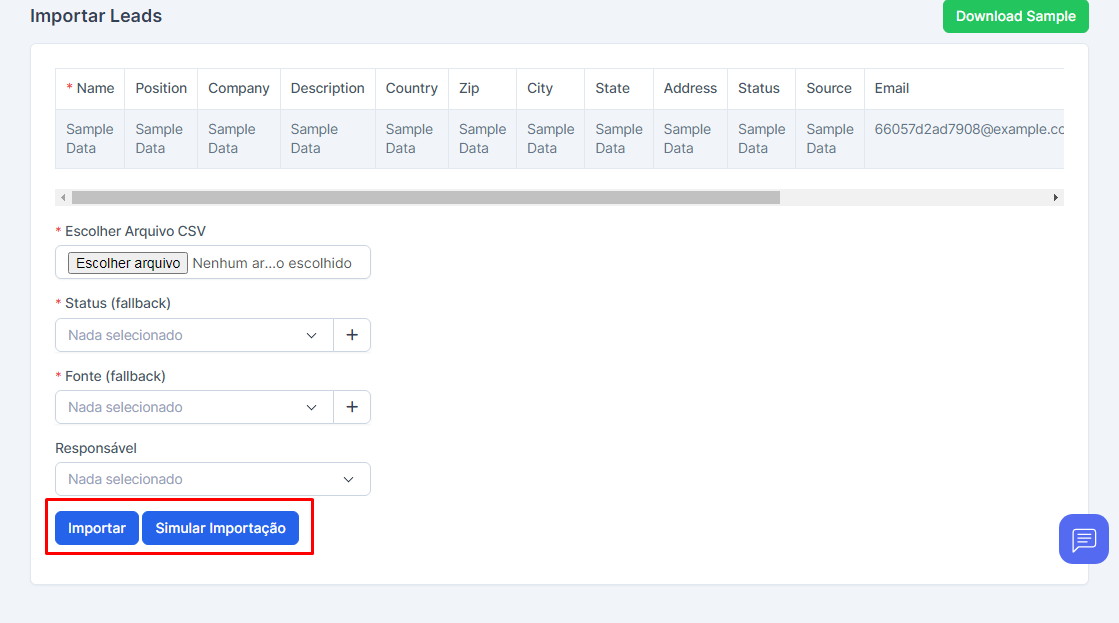The height and width of the screenshot is (623, 1119).
Task: Select the Country column header
Action: (411, 88)
